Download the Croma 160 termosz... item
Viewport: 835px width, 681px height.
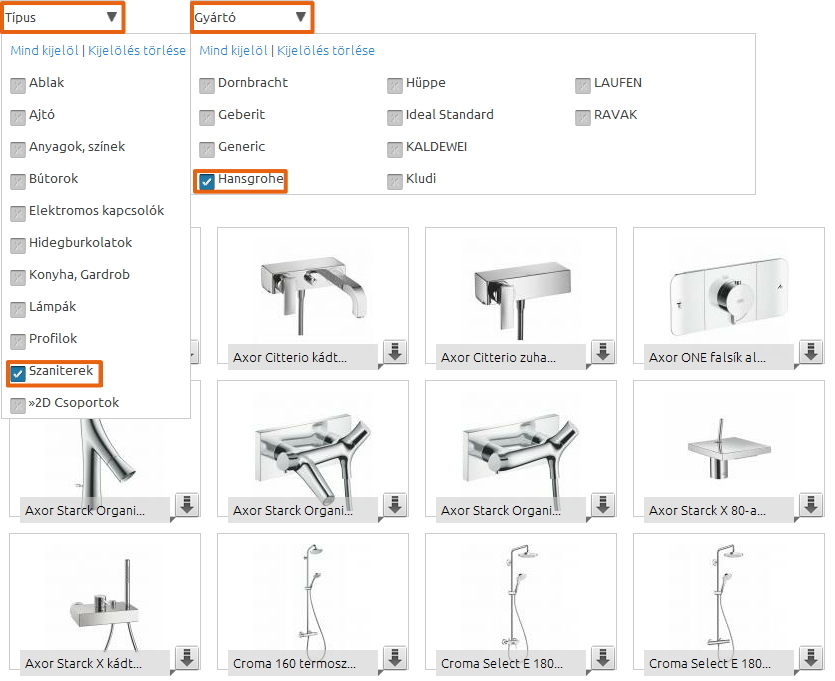pyautogui.click(x=395, y=658)
